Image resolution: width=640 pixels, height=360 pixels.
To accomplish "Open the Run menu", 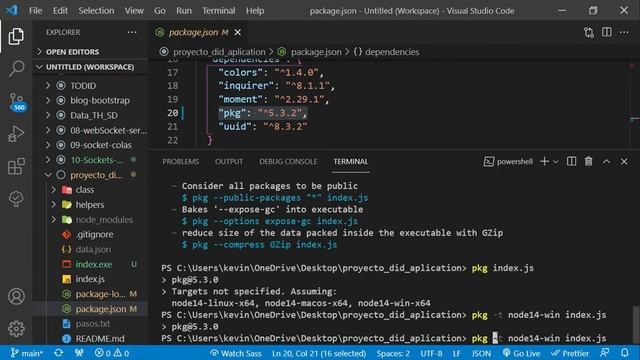I will click(184, 11).
